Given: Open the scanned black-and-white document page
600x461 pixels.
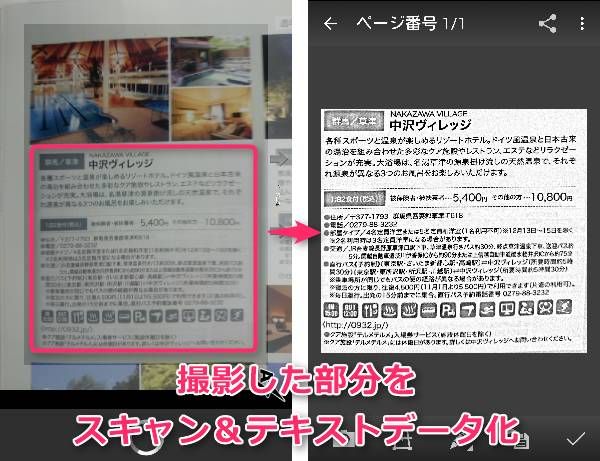Looking at the screenshot, I should [x=453, y=231].
